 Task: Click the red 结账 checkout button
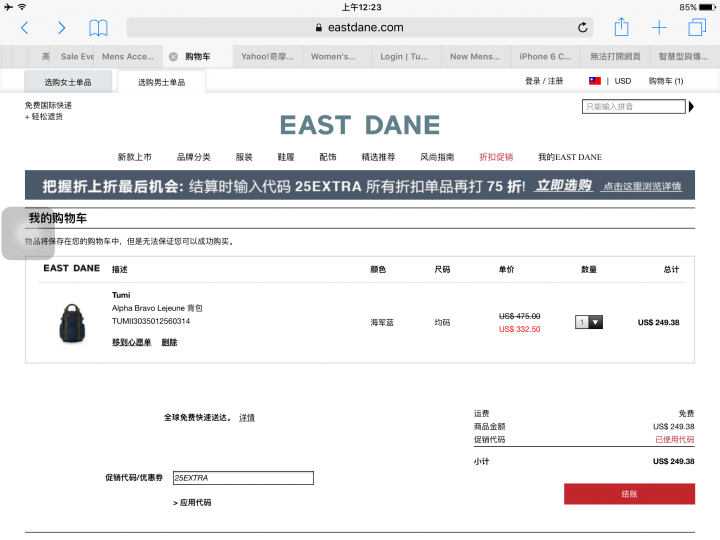click(629, 494)
